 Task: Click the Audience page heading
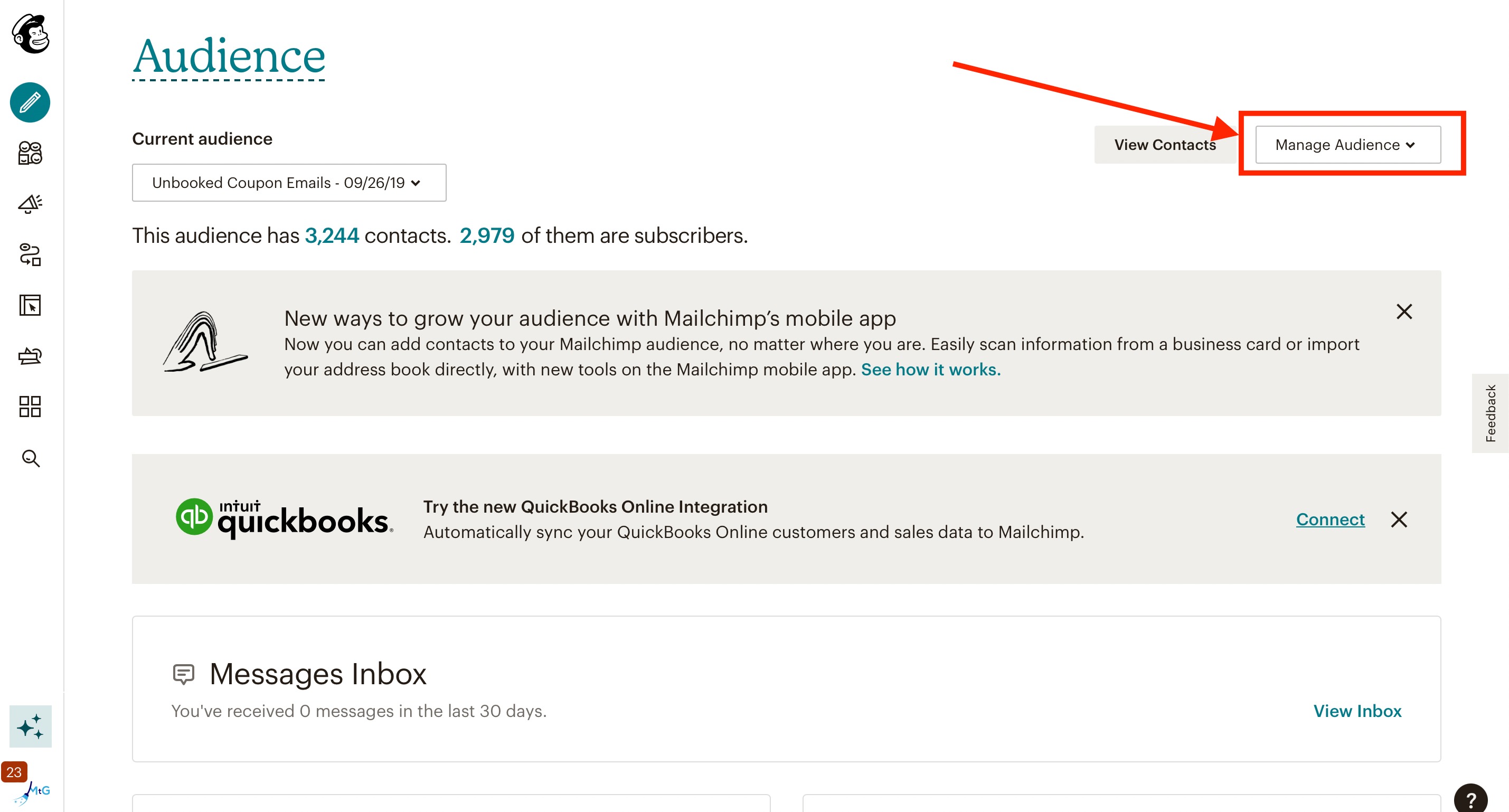coord(229,56)
